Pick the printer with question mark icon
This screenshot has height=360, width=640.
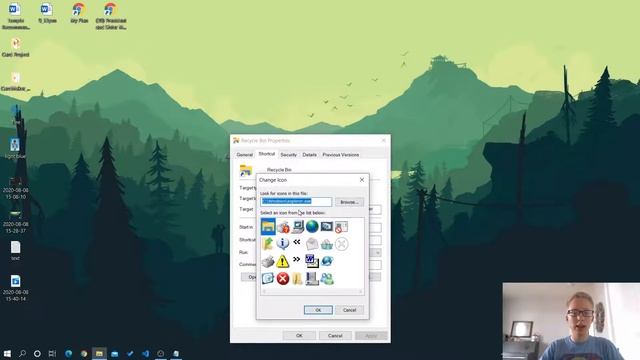point(283,227)
